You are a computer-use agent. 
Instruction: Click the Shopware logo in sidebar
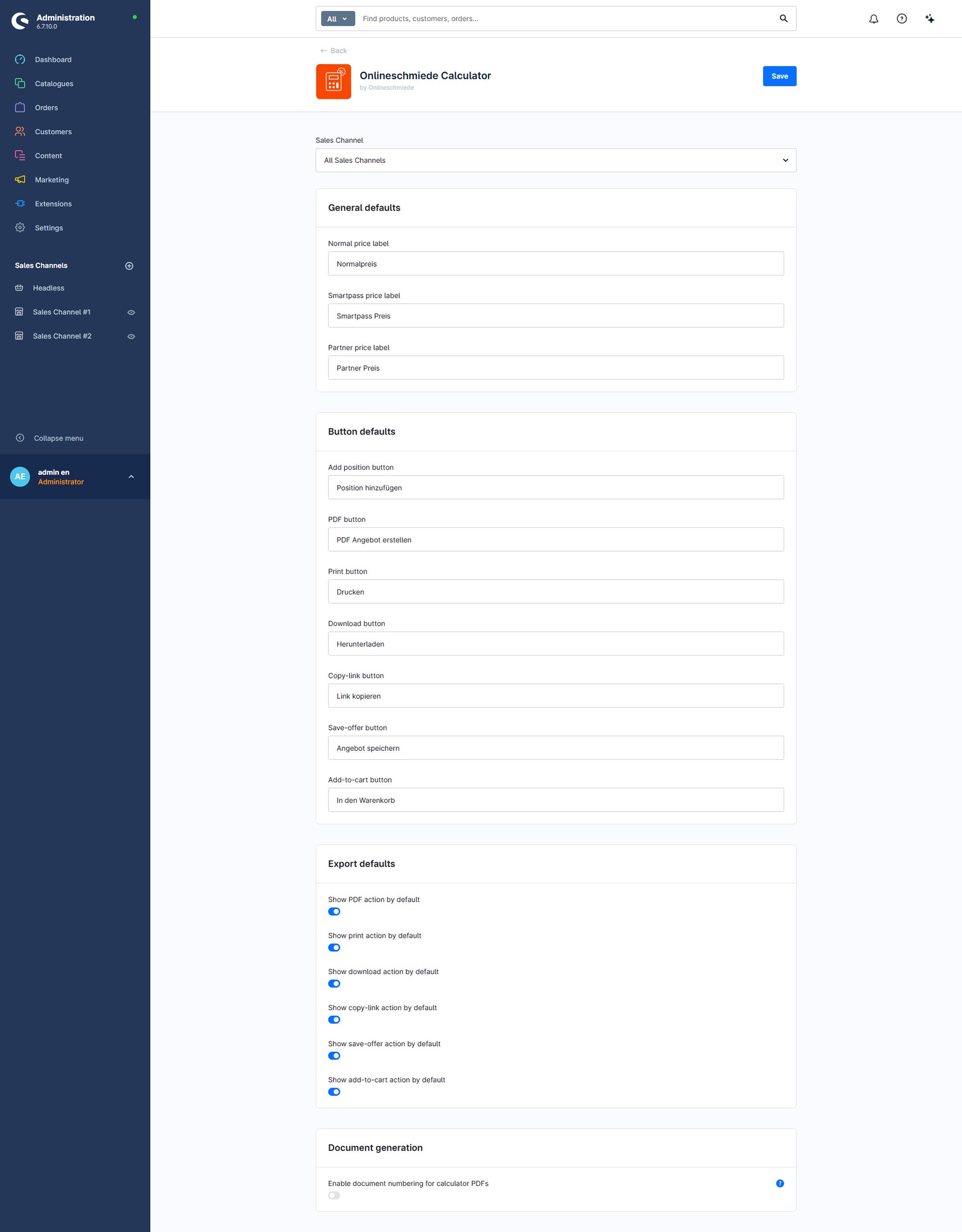click(20, 21)
